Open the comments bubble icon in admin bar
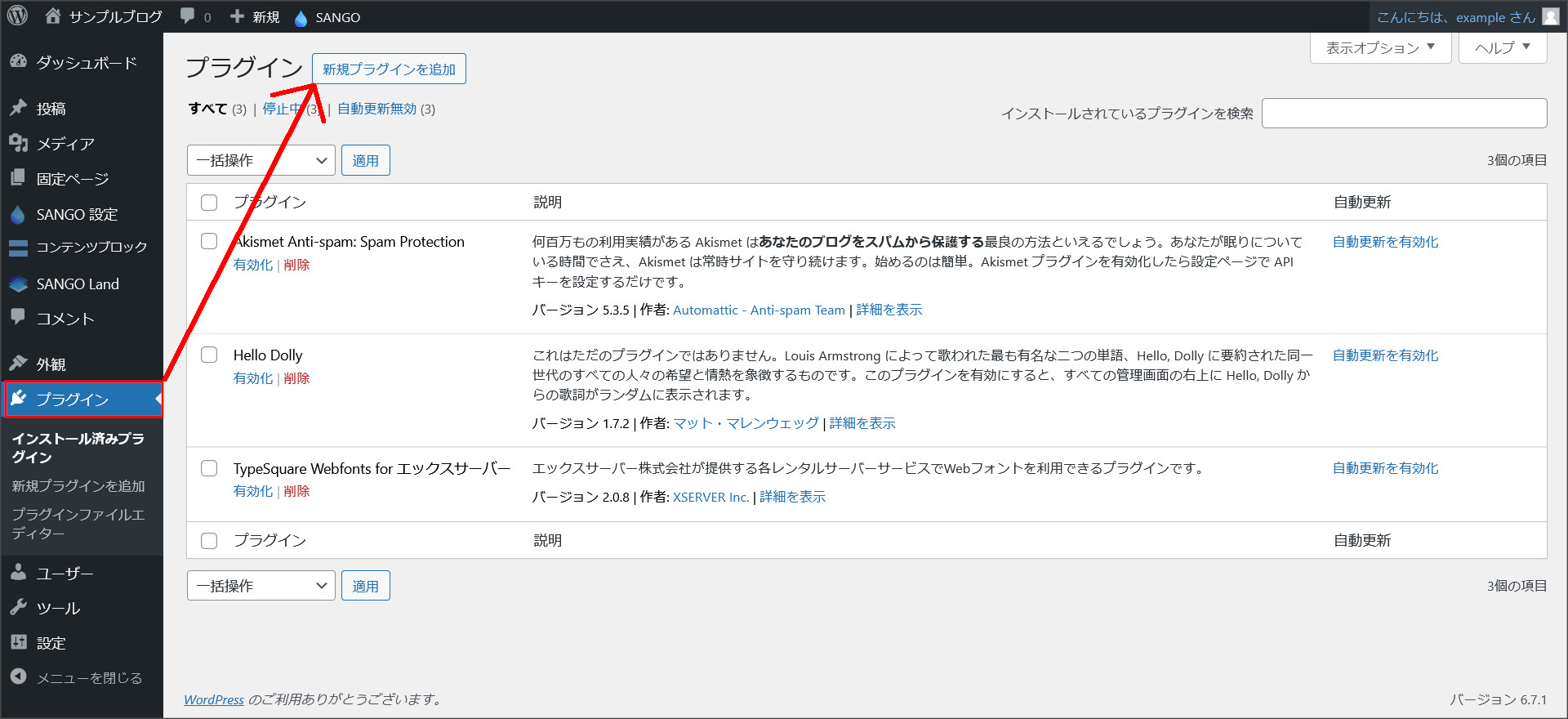The height and width of the screenshot is (719, 1568). pos(188,16)
